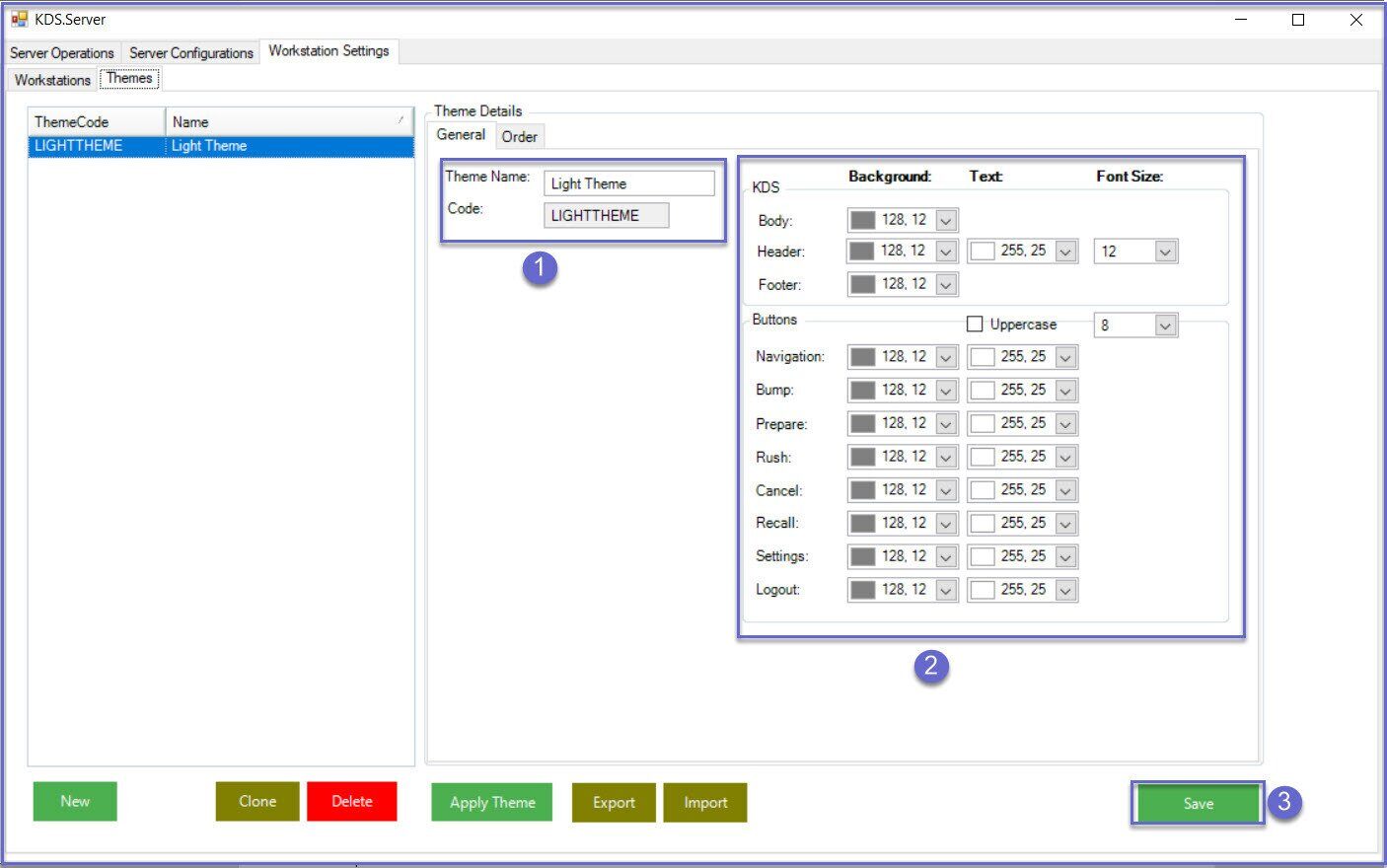The height and width of the screenshot is (868, 1387).
Task: Click the gray Footer background color swatch
Action: [x=863, y=285]
